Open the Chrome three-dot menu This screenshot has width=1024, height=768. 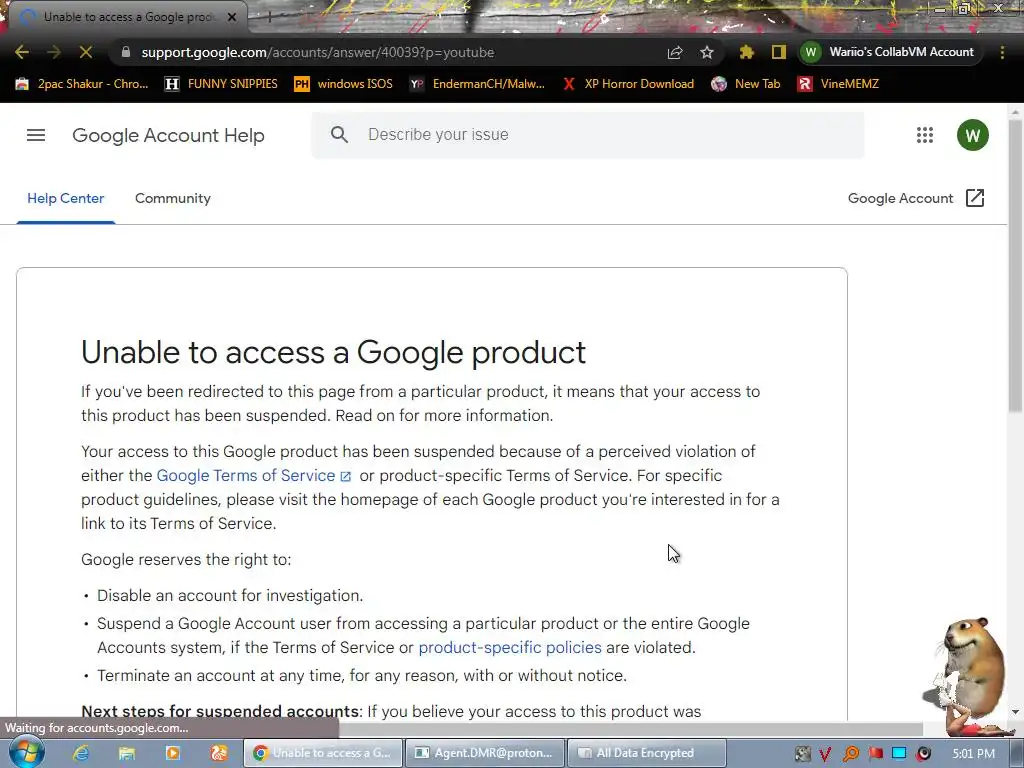(1002, 52)
